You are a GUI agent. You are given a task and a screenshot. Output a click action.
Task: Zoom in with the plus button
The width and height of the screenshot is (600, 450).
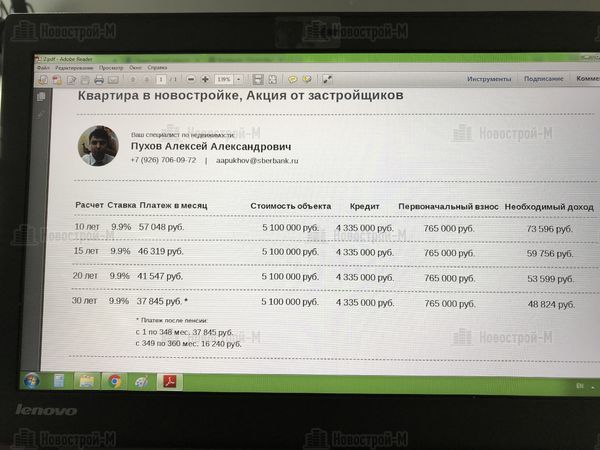[205, 79]
